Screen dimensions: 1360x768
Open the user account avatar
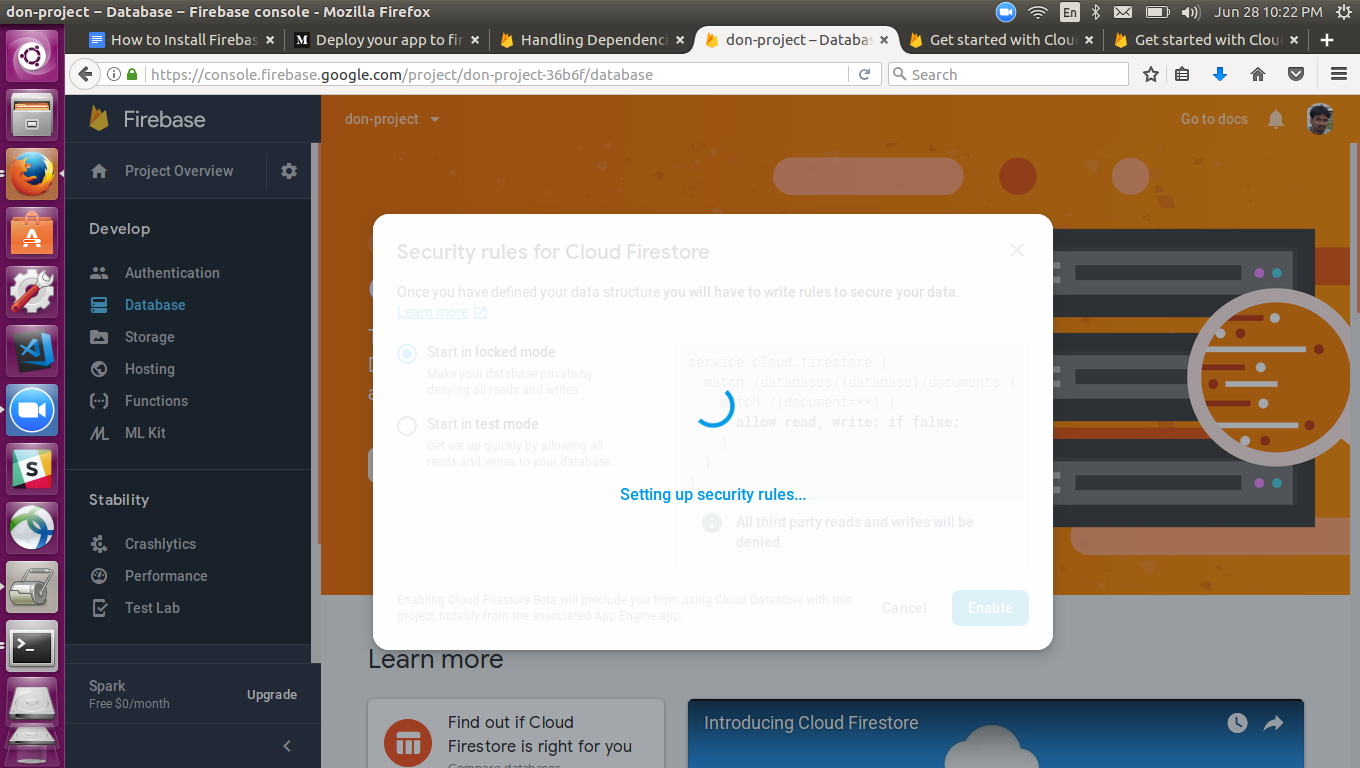[x=1320, y=119]
